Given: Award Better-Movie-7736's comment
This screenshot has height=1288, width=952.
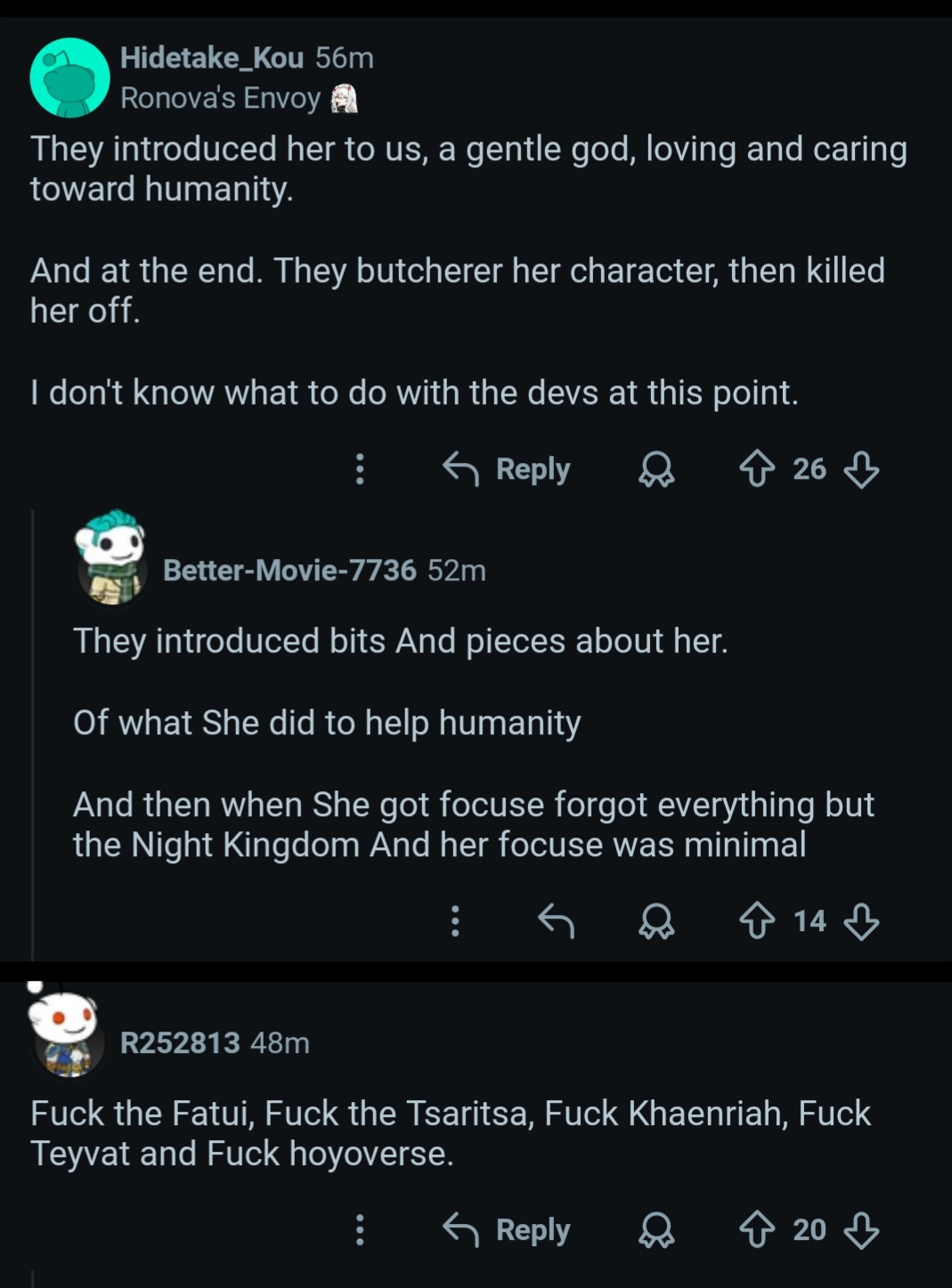Looking at the screenshot, I should [x=656, y=920].
